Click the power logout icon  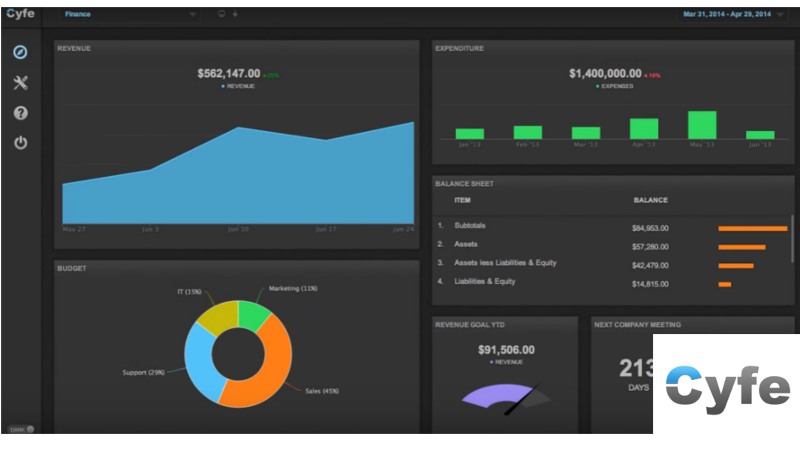(x=20, y=143)
